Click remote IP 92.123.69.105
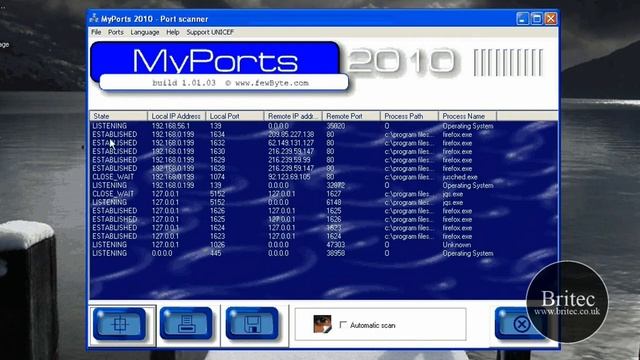 pyautogui.click(x=289, y=177)
